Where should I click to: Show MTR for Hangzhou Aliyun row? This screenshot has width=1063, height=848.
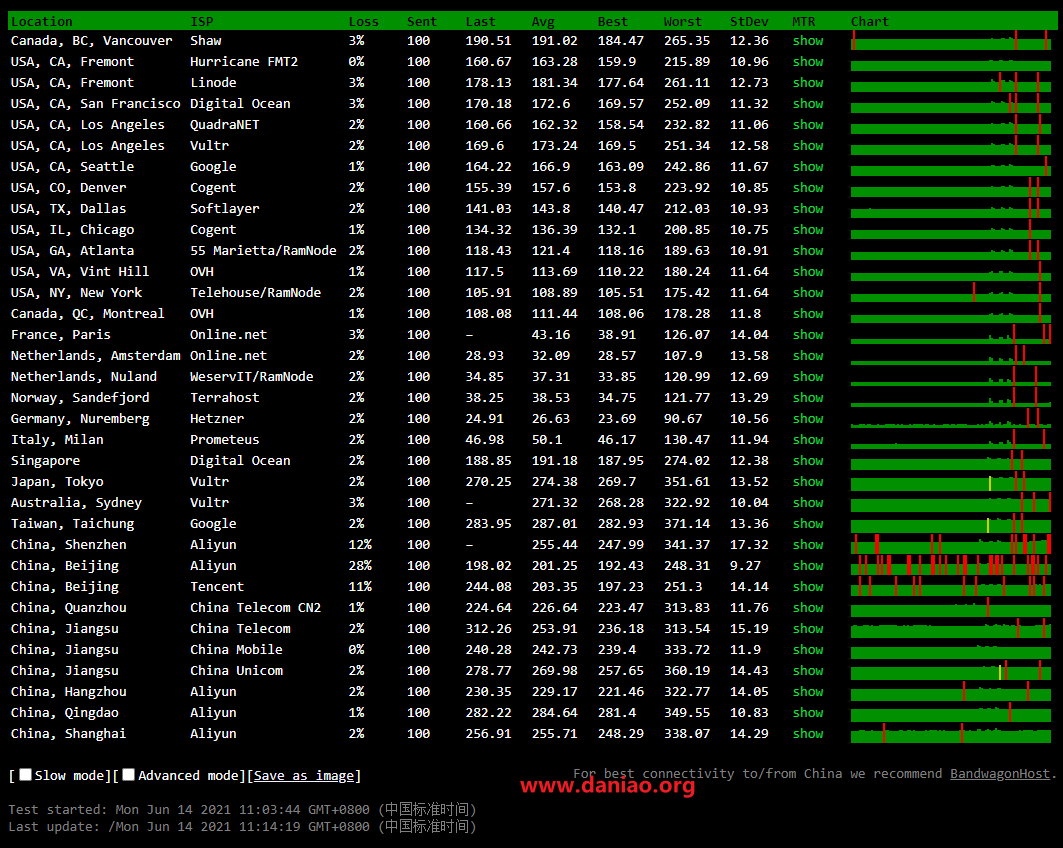coord(808,692)
